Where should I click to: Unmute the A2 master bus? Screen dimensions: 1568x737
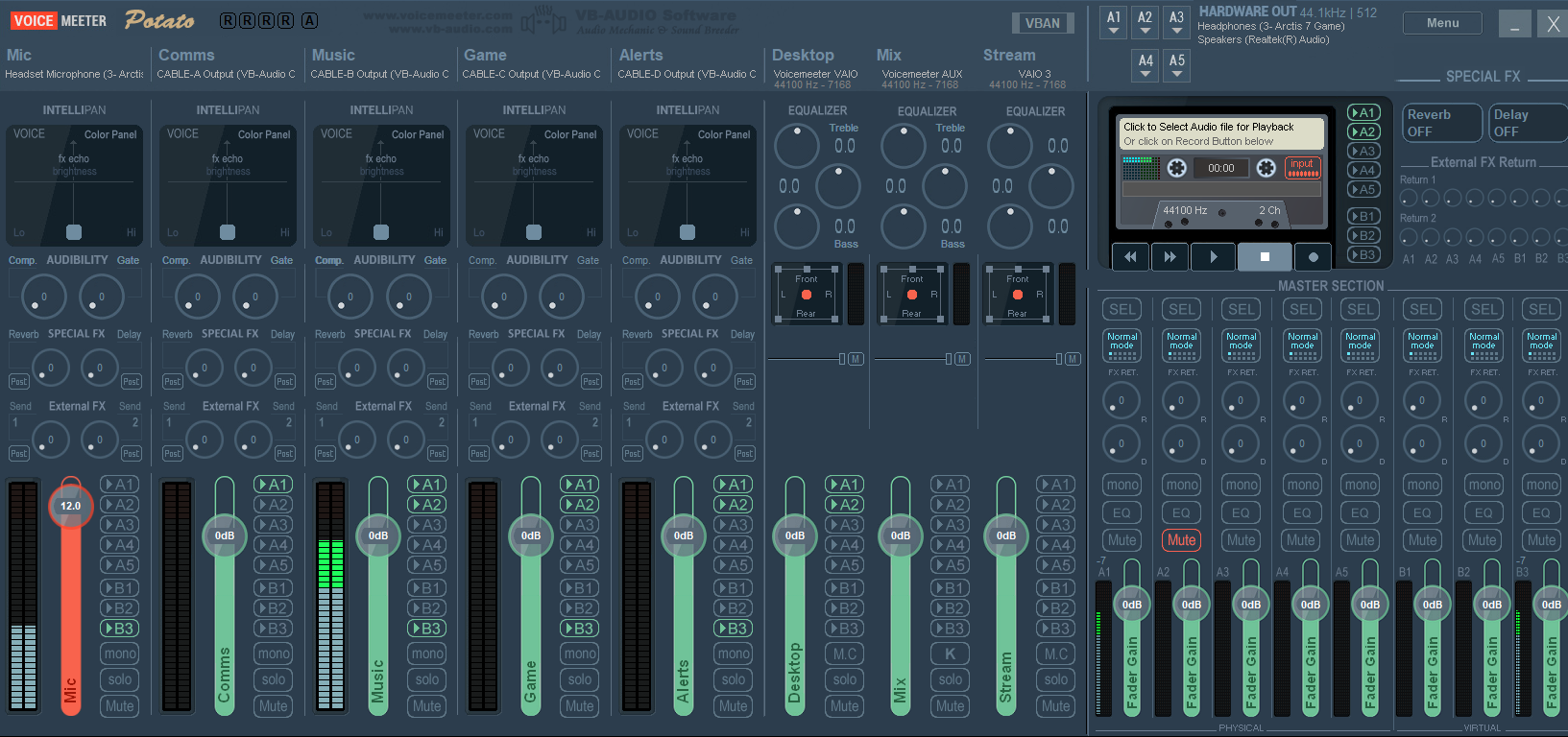tap(1181, 540)
